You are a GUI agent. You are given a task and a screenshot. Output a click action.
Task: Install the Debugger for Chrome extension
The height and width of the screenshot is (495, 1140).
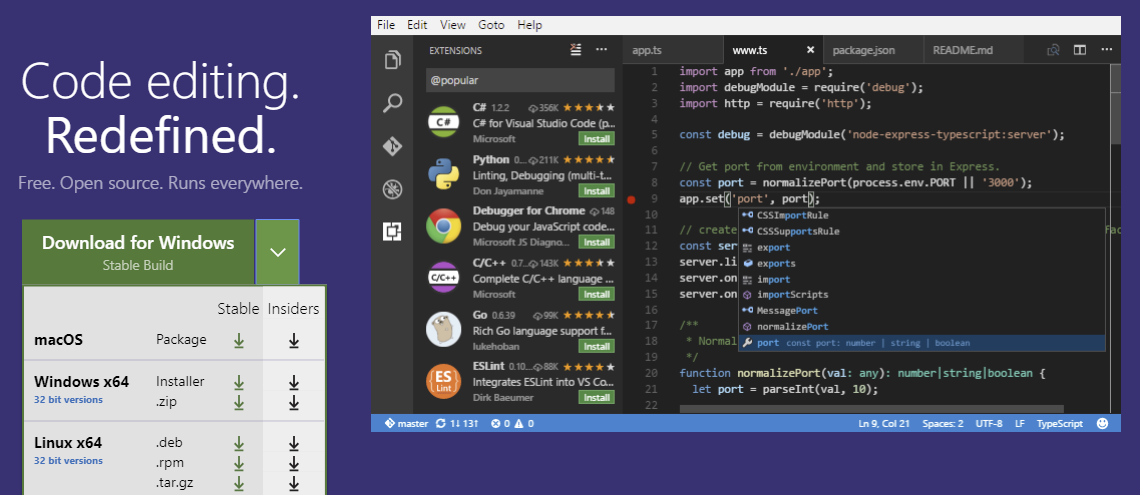point(596,242)
